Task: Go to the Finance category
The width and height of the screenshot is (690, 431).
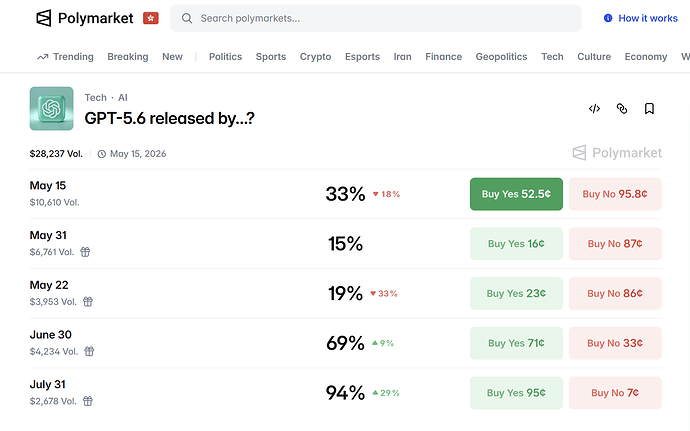Action: (444, 57)
